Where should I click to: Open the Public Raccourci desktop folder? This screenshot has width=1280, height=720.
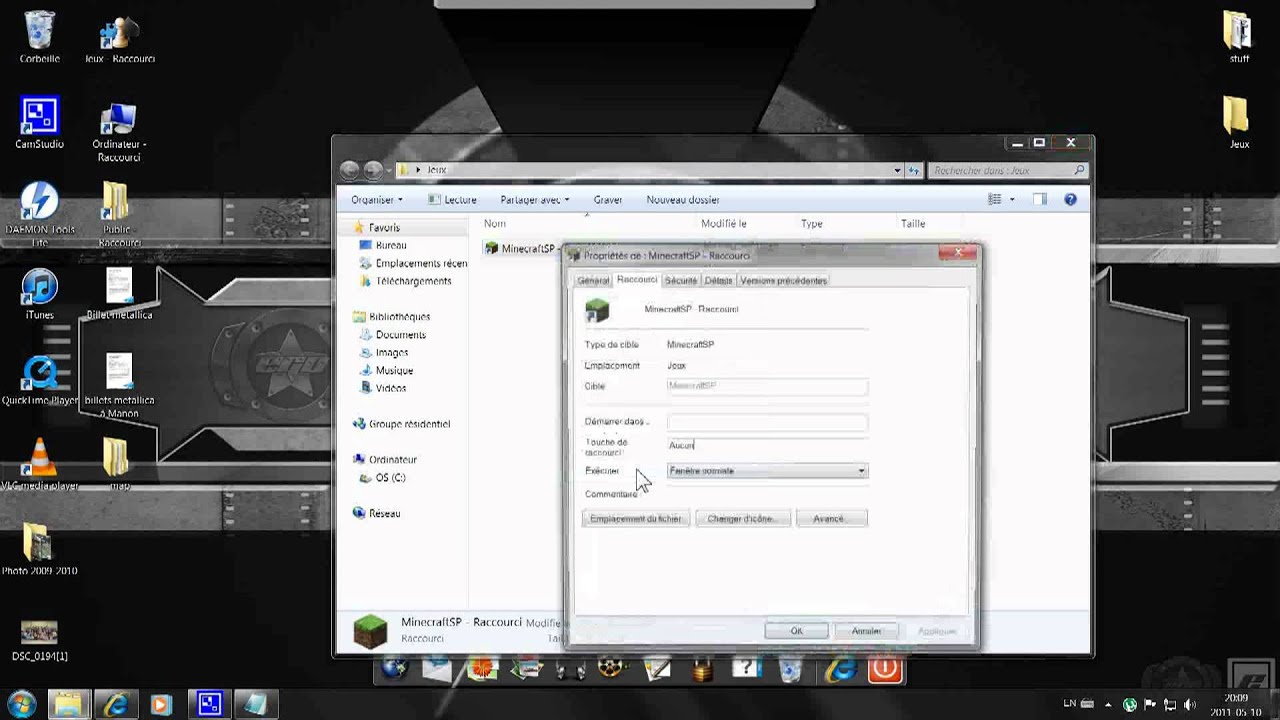coord(118,213)
